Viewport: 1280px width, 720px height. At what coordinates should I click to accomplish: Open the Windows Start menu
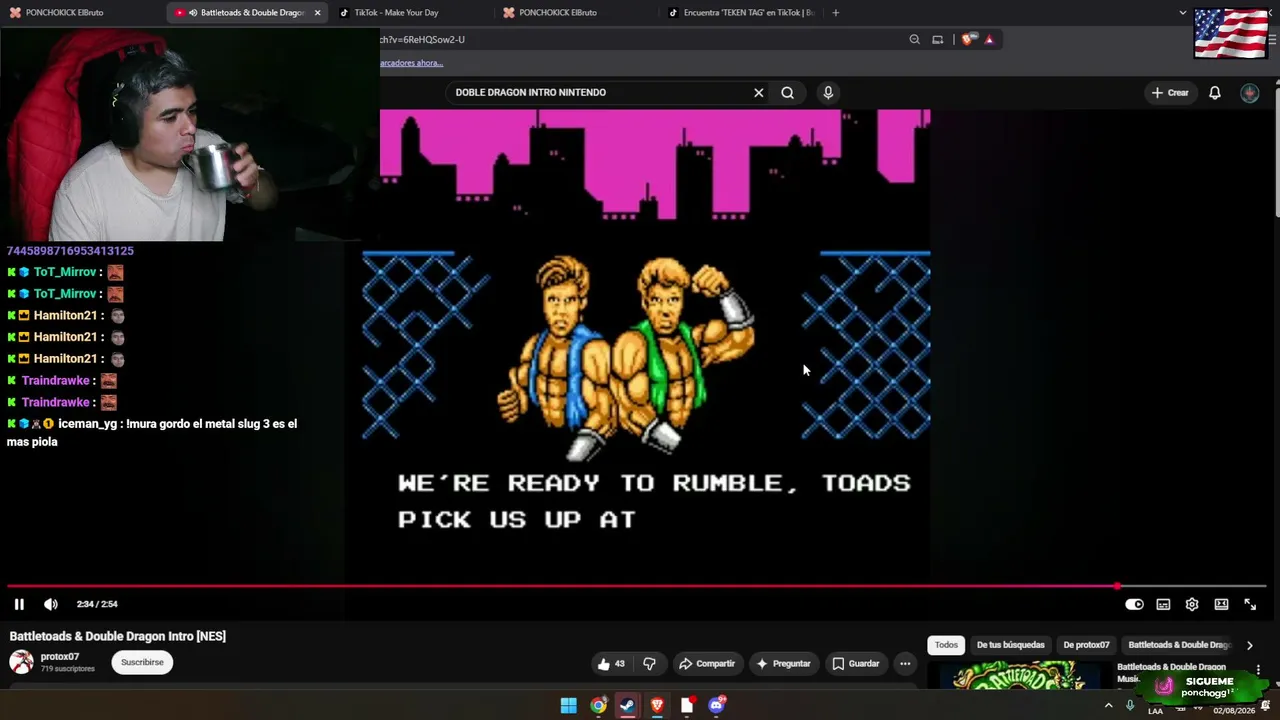568,706
